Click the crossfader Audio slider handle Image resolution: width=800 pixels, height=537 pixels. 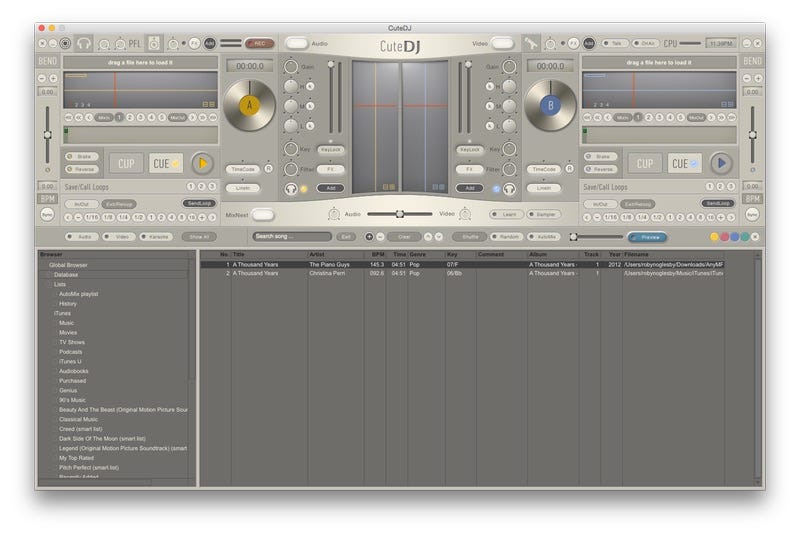point(400,214)
